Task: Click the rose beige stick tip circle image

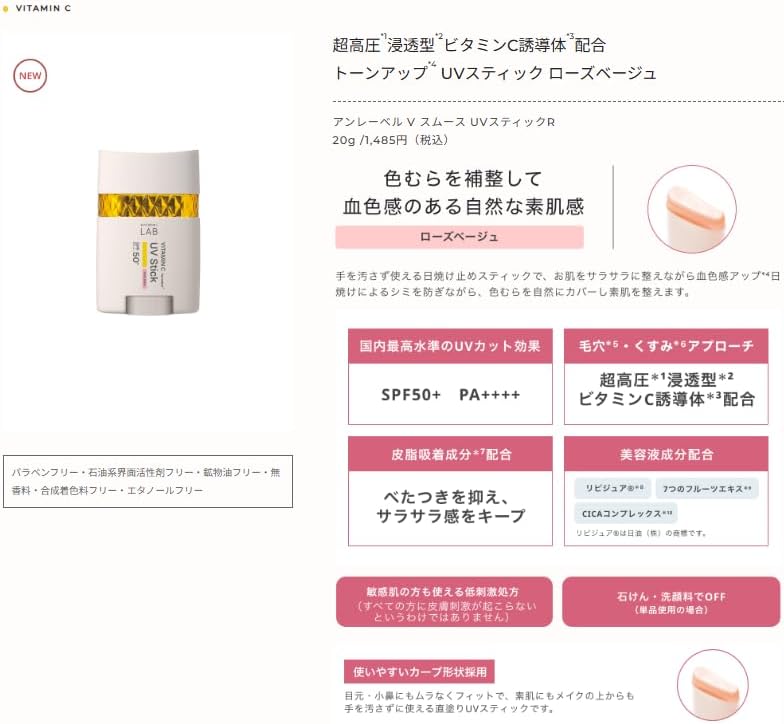Action: pyautogui.click(x=692, y=209)
